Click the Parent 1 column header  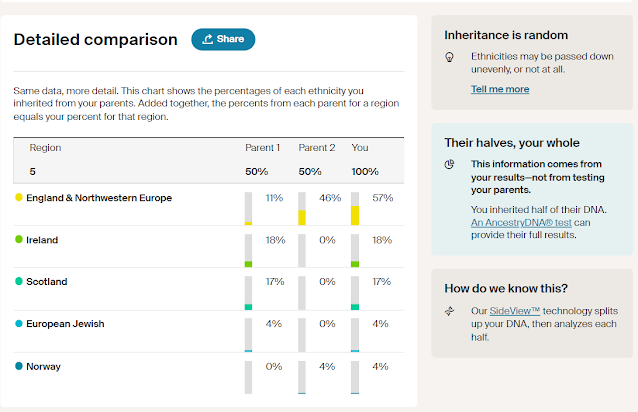tap(262, 148)
